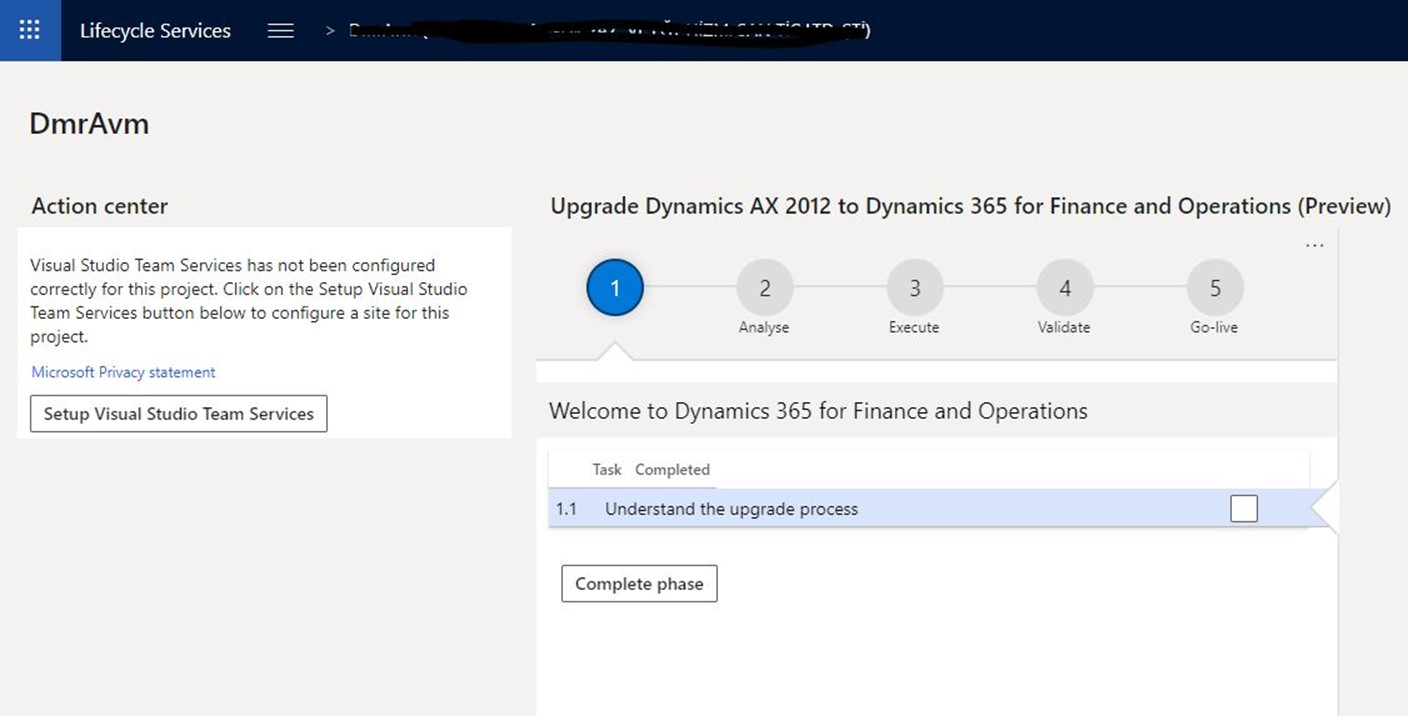Go to phase 2 Analyse step
The height and width of the screenshot is (716, 1408).
point(764,288)
